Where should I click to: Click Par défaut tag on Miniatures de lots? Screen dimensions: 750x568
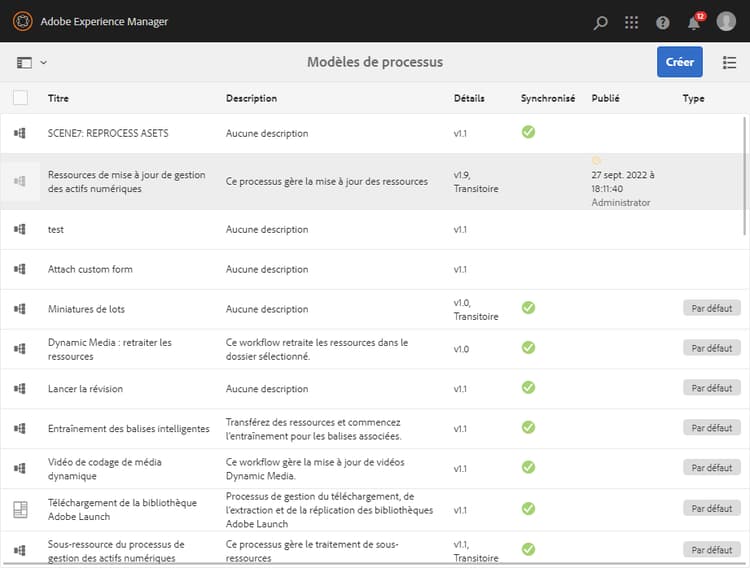[x=712, y=308]
